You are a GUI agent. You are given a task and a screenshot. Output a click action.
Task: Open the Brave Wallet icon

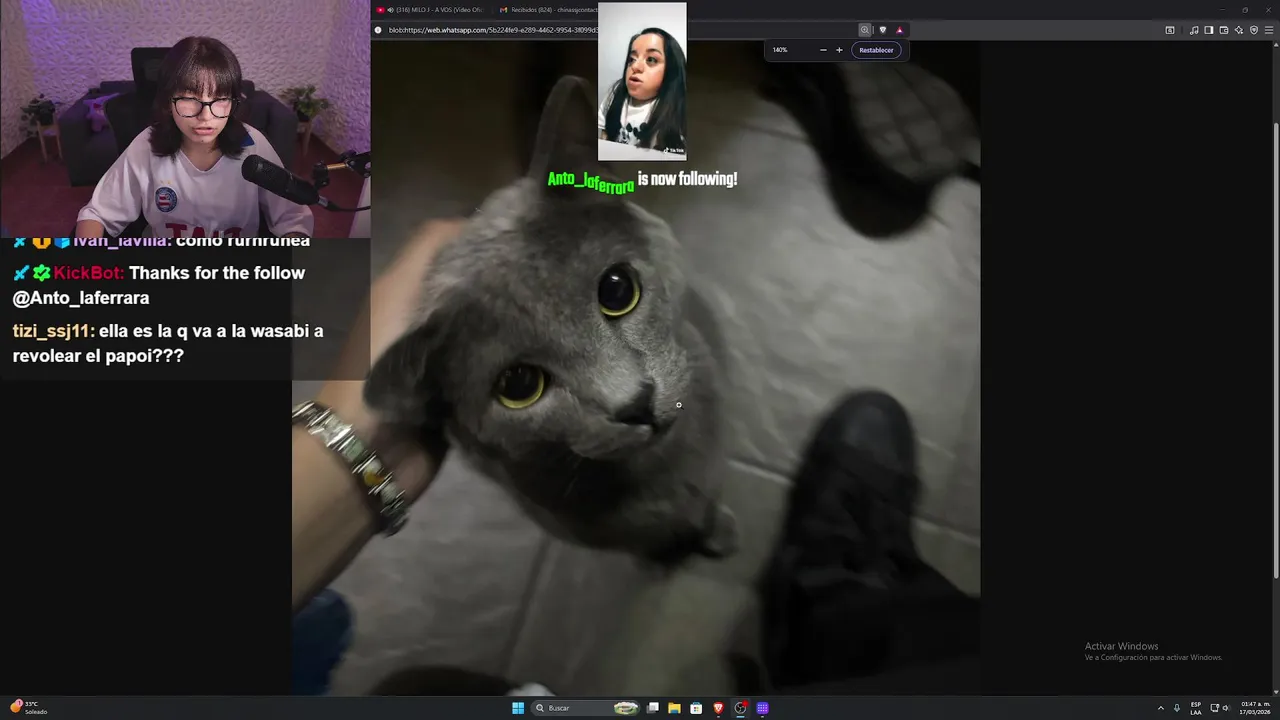[x=1224, y=30]
